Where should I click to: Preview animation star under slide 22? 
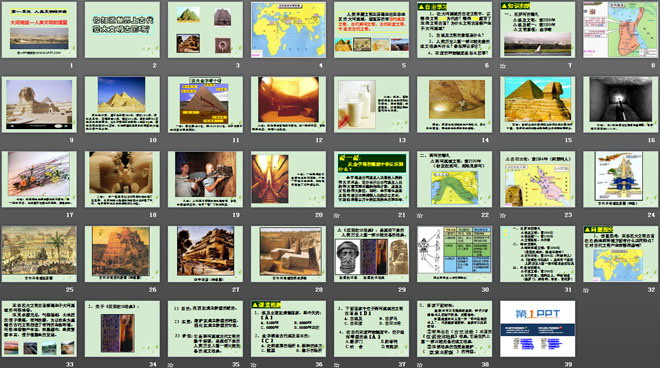pos(420,216)
